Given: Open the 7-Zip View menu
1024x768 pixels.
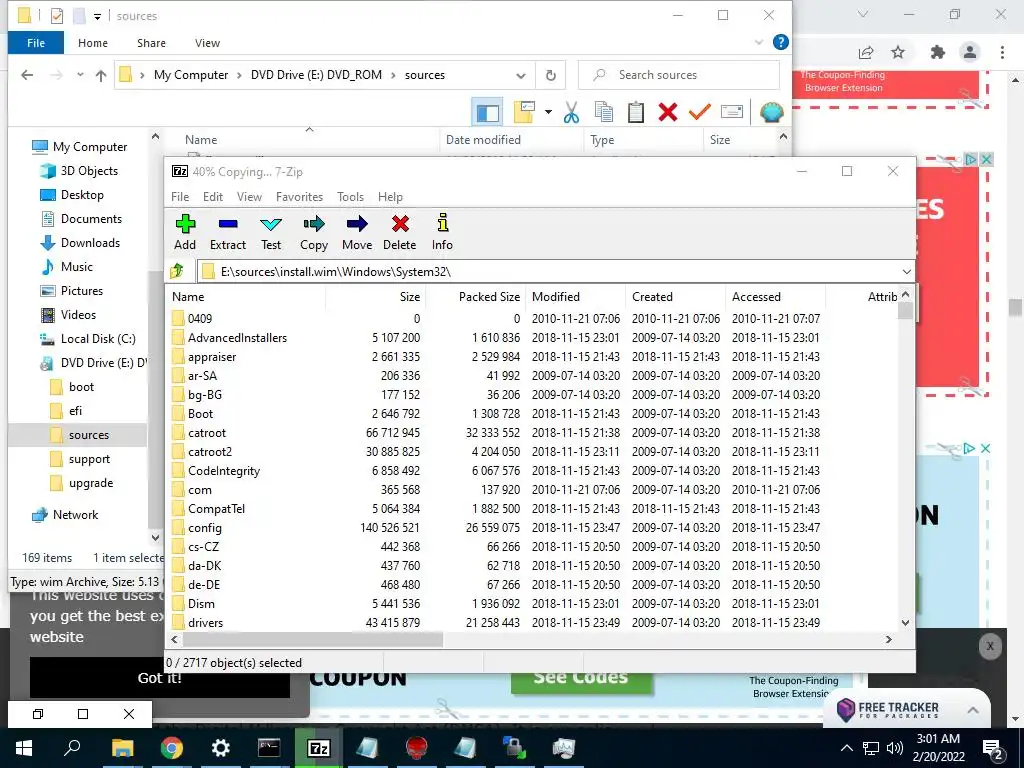Looking at the screenshot, I should click(249, 197).
